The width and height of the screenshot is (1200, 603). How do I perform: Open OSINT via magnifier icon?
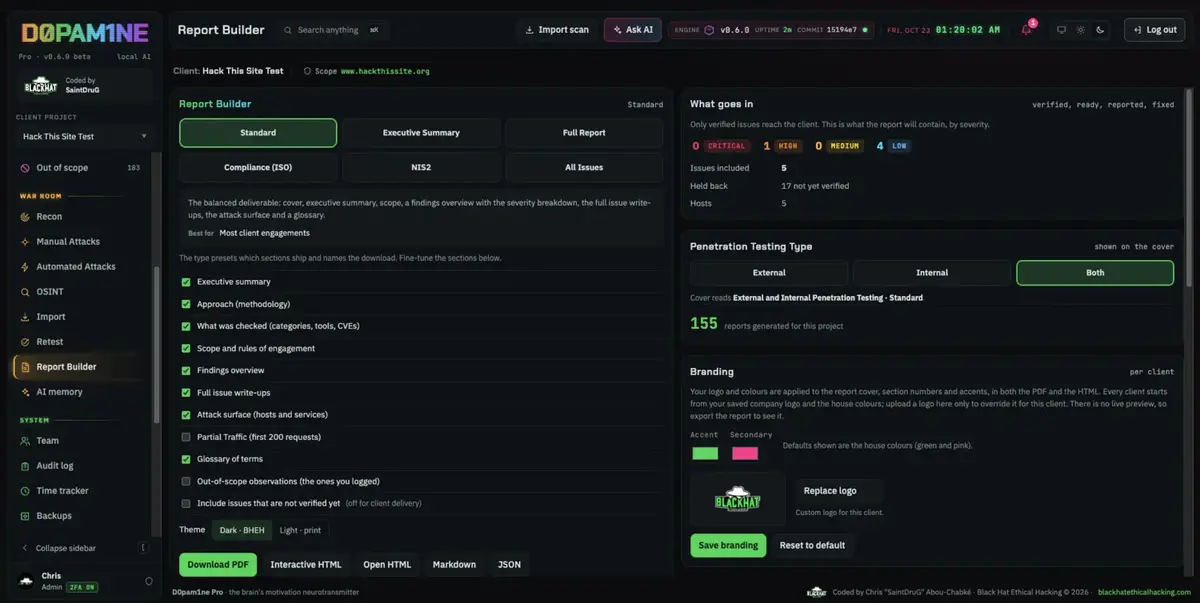[x=24, y=292]
